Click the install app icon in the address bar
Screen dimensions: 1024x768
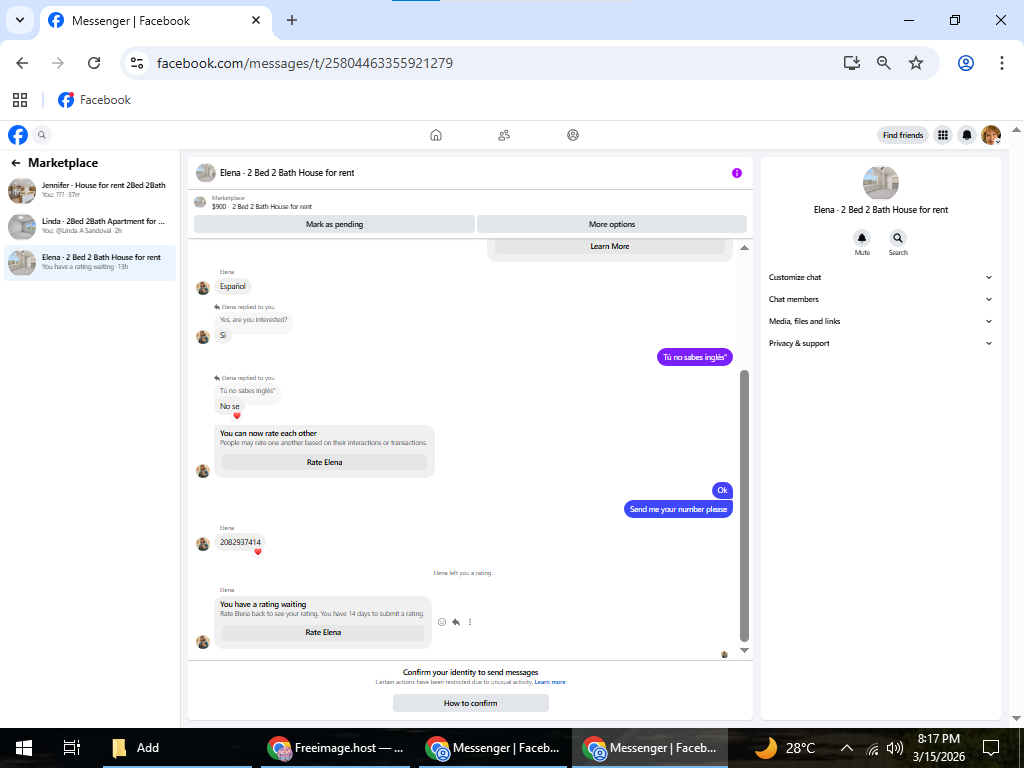pyautogui.click(x=852, y=63)
